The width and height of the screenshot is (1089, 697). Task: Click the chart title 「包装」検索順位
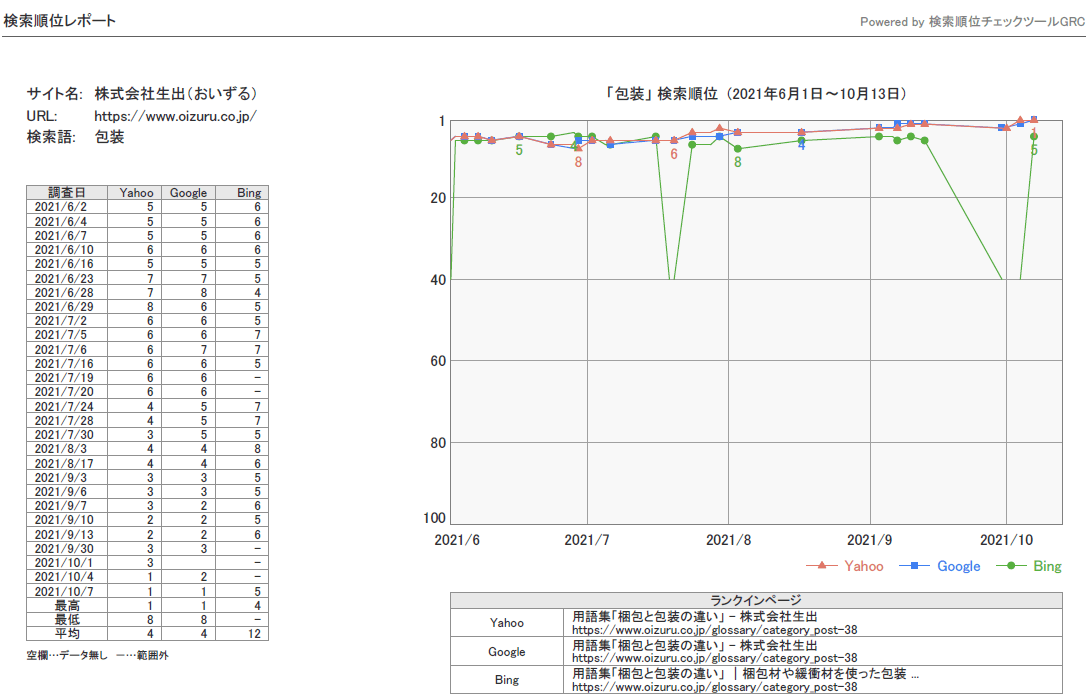click(x=660, y=94)
